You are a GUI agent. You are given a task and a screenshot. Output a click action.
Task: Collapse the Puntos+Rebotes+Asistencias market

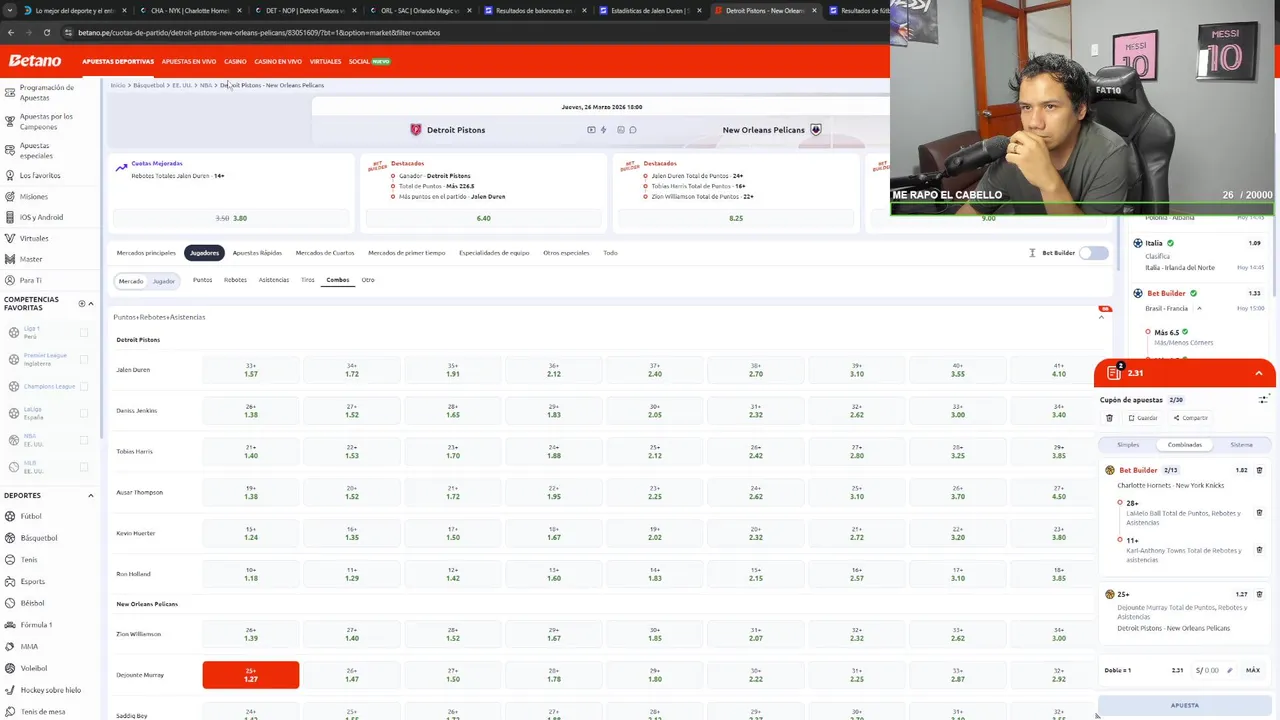coord(1101,317)
